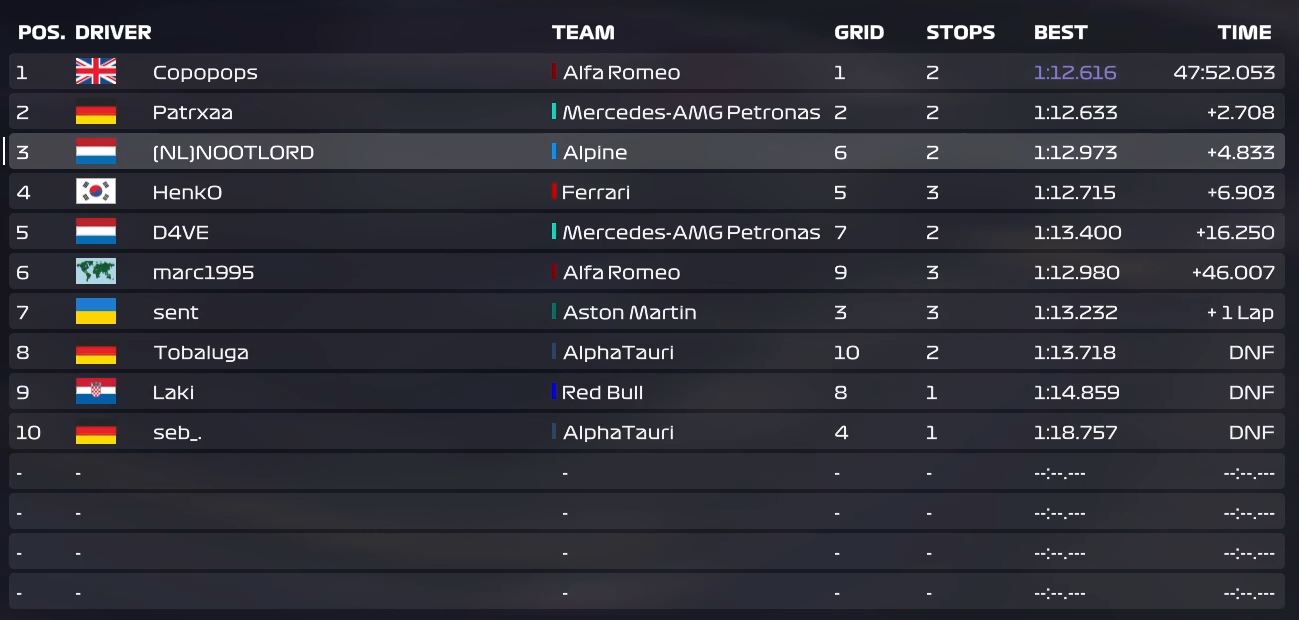The height and width of the screenshot is (620, 1299).
Task: Click the Ferrari red team color marker
Action: pyautogui.click(x=554, y=192)
